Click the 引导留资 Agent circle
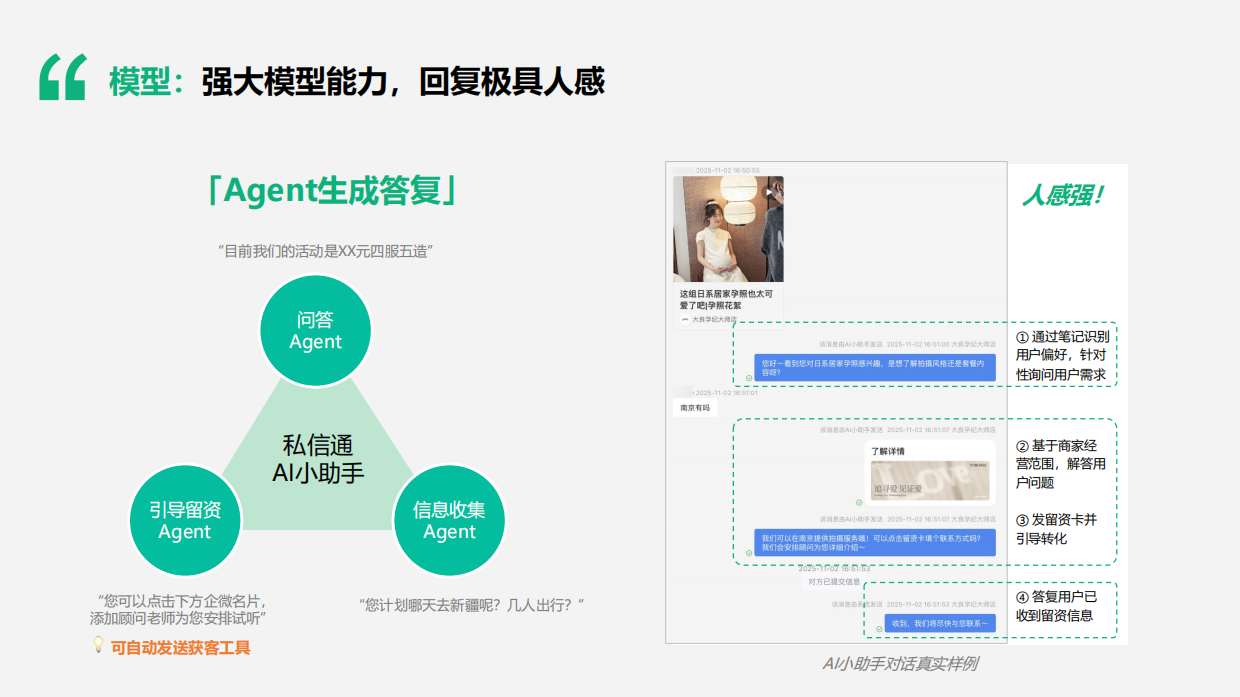This screenshot has width=1240, height=697. coord(185,520)
